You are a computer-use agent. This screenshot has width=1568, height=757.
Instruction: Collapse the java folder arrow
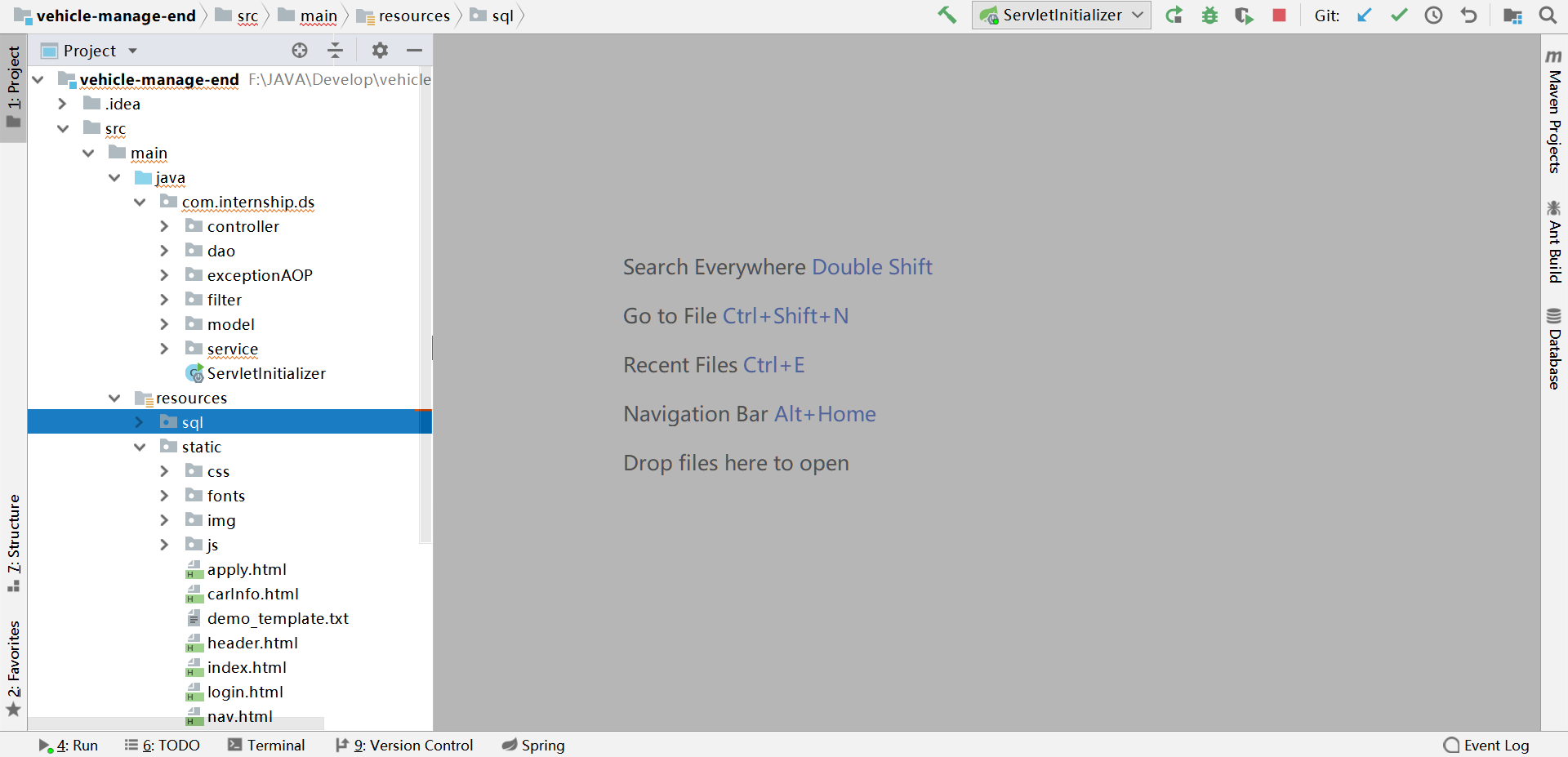pyautogui.click(x=114, y=177)
